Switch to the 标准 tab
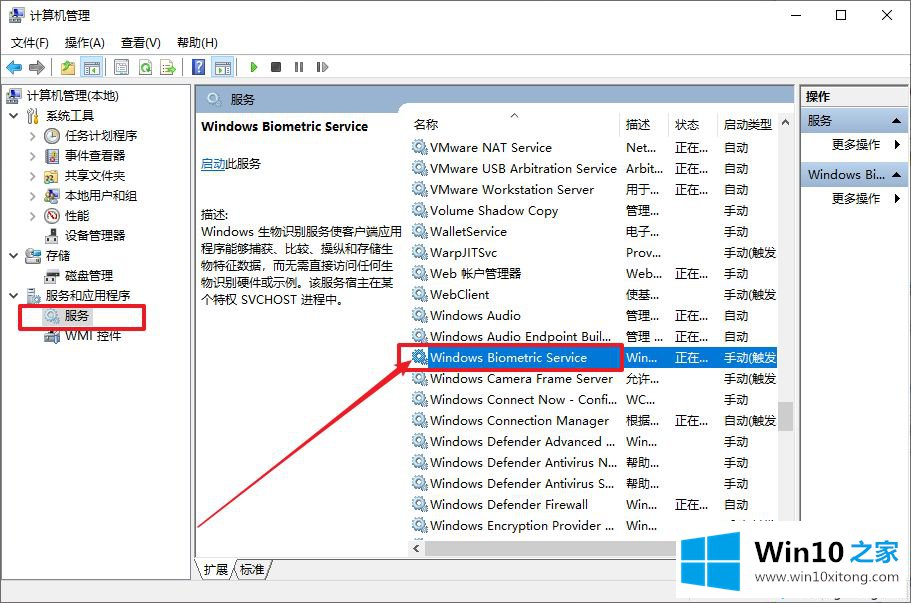The width and height of the screenshot is (911, 603). 252,569
